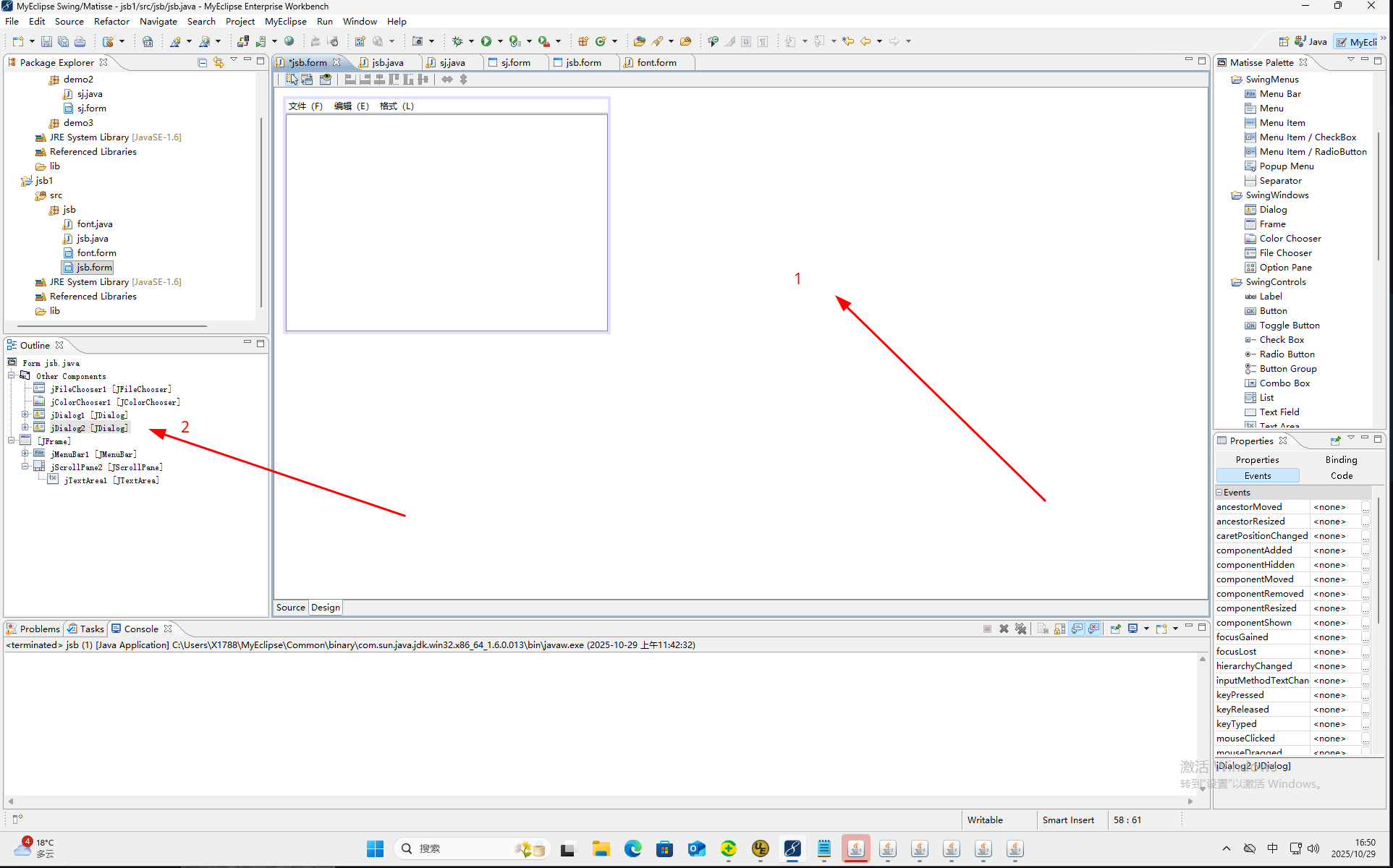This screenshot has width=1393, height=868.
Task: Open the Run button dropdown arrow
Action: coord(500,41)
